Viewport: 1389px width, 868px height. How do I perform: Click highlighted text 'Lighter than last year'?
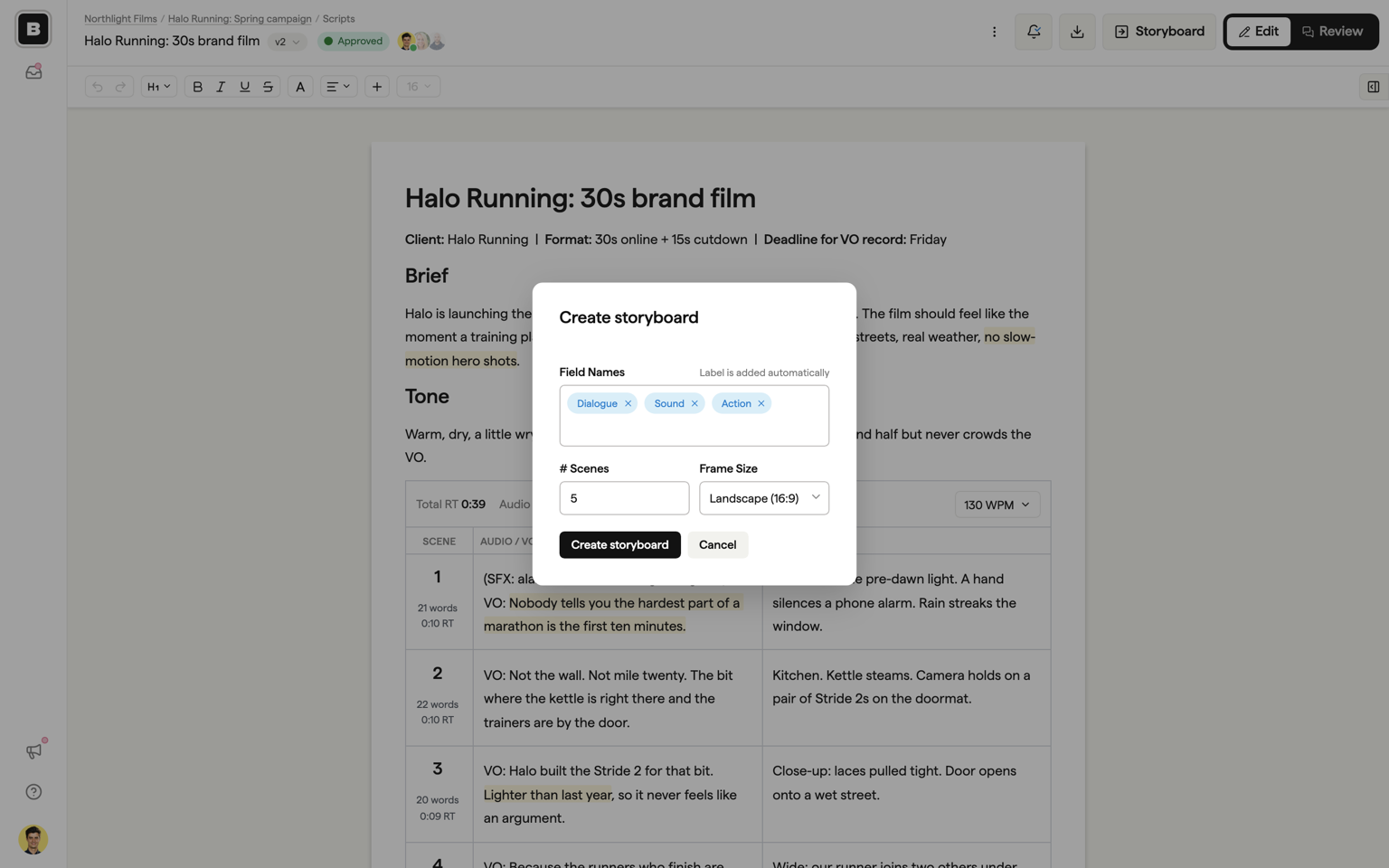pyautogui.click(x=547, y=795)
